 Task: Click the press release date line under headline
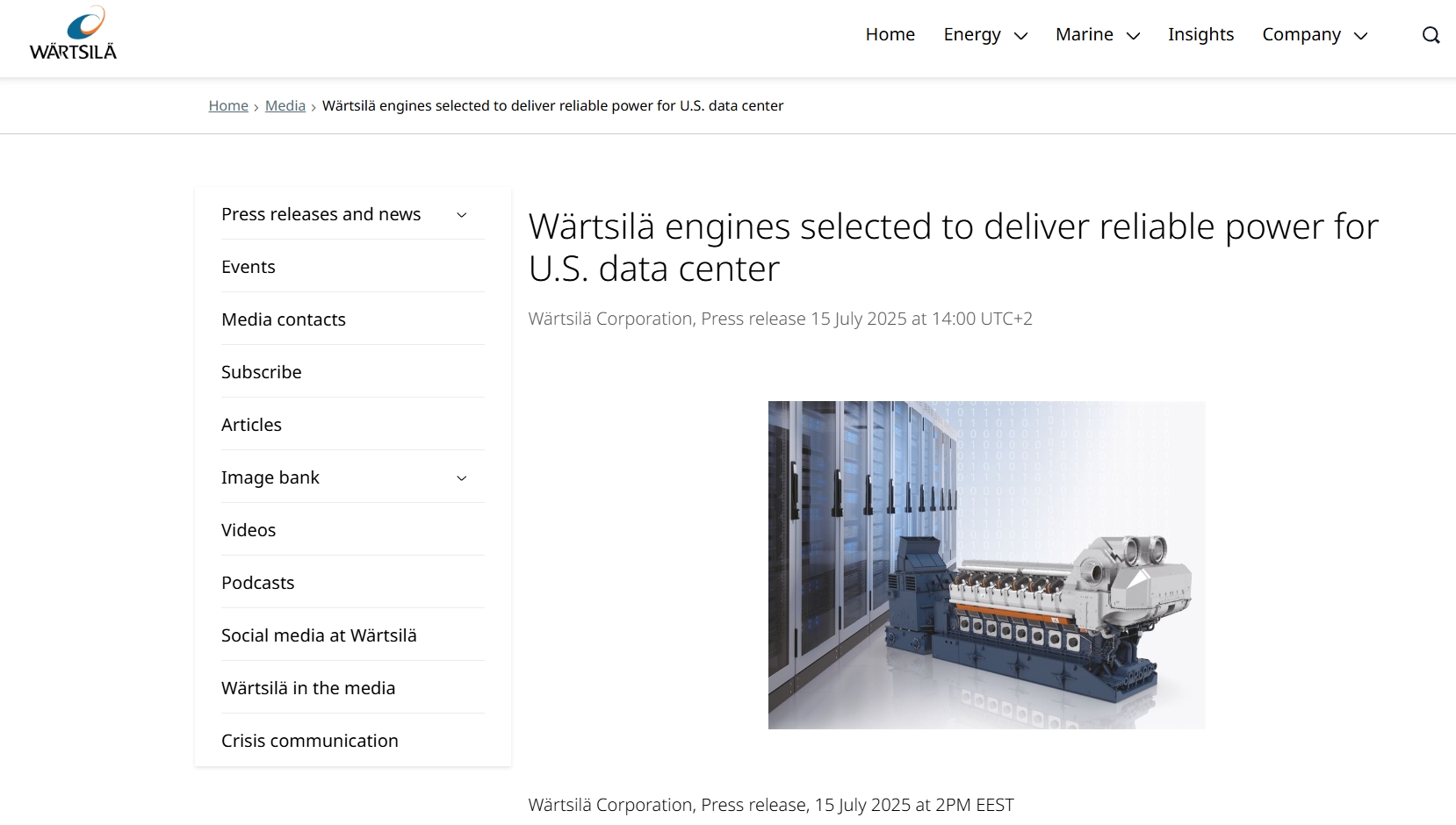pos(780,319)
